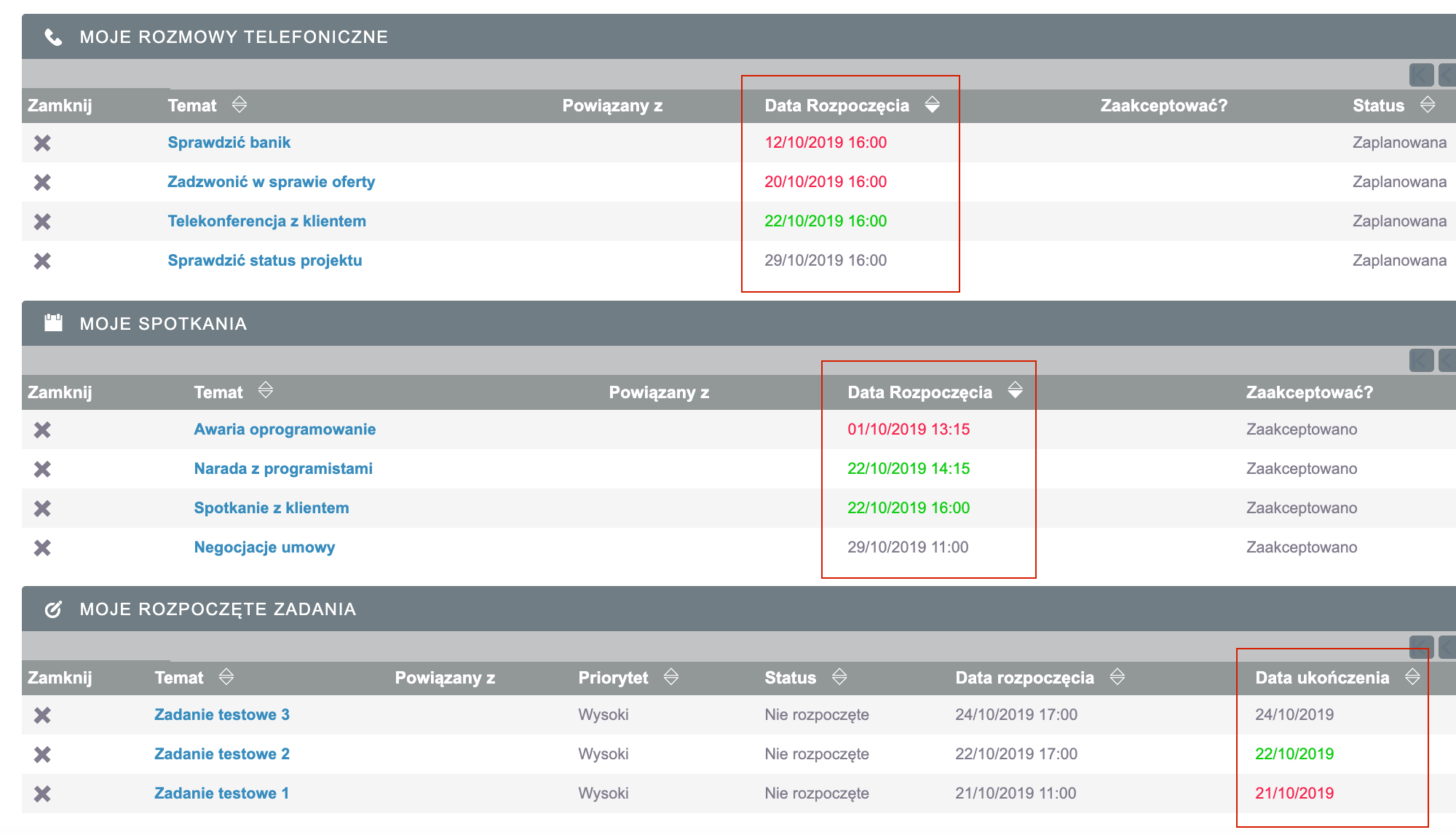Click the date 12/10/2019 16:00
This screenshot has width=1456, height=835.
pos(826,143)
